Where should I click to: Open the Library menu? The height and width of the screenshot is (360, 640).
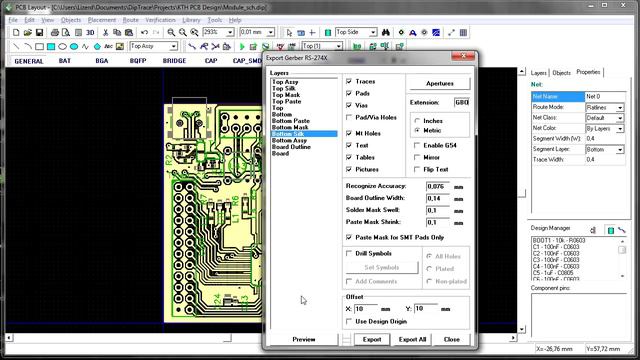(191, 20)
